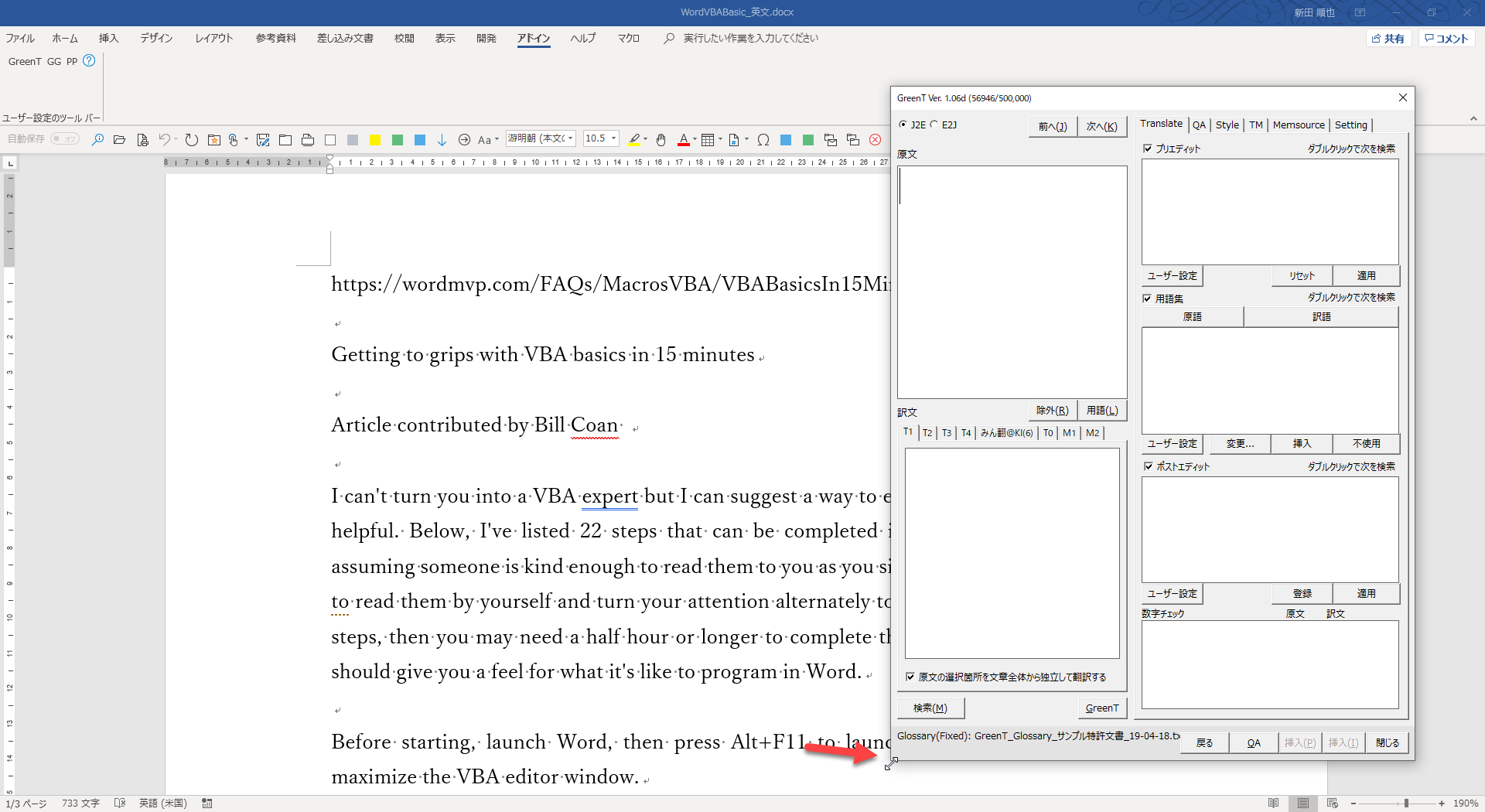Open the font color dropdown arrow
The height and width of the screenshot is (812, 1485).
coord(695,140)
